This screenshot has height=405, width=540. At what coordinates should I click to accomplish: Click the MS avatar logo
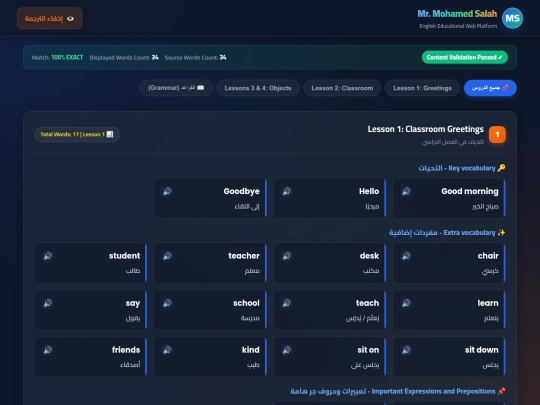click(512, 18)
